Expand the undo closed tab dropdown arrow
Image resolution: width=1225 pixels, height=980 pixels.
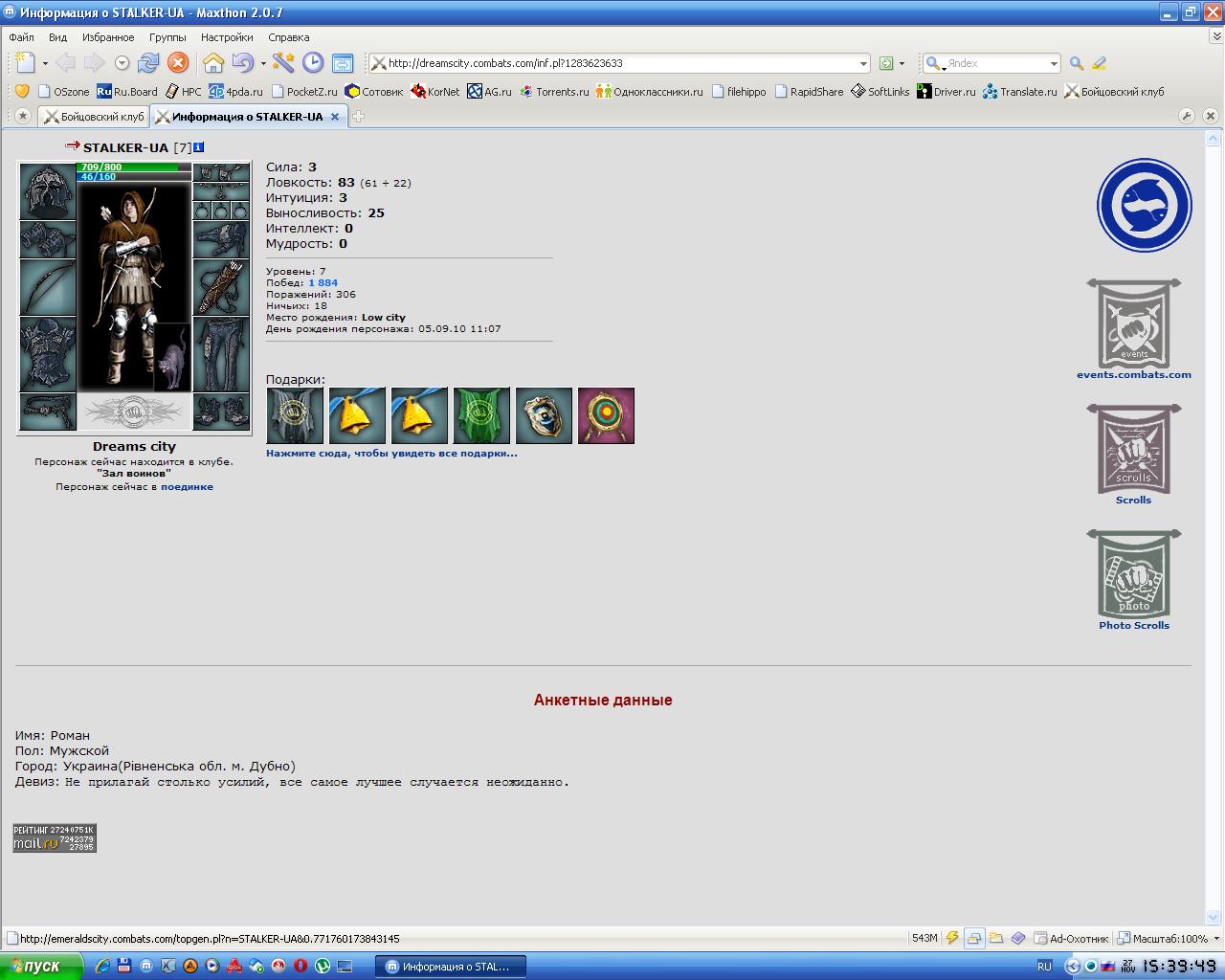point(262,64)
